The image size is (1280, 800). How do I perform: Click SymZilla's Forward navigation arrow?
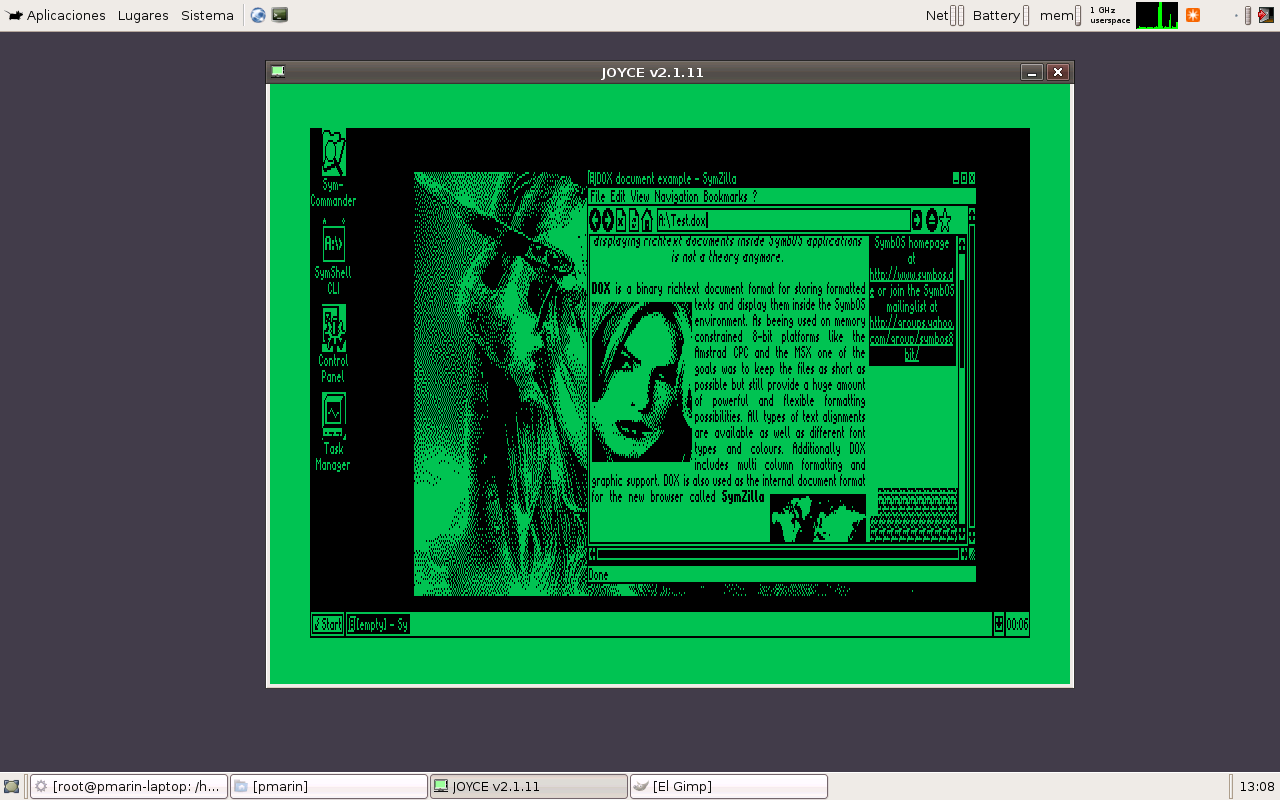(x=608, y=221)
